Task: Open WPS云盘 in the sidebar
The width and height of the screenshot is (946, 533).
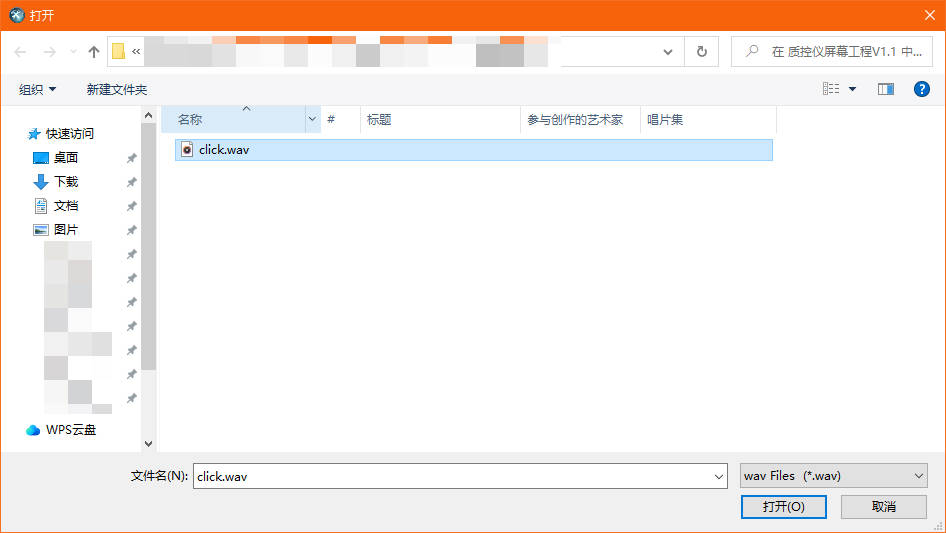Action: coord(70,430)
